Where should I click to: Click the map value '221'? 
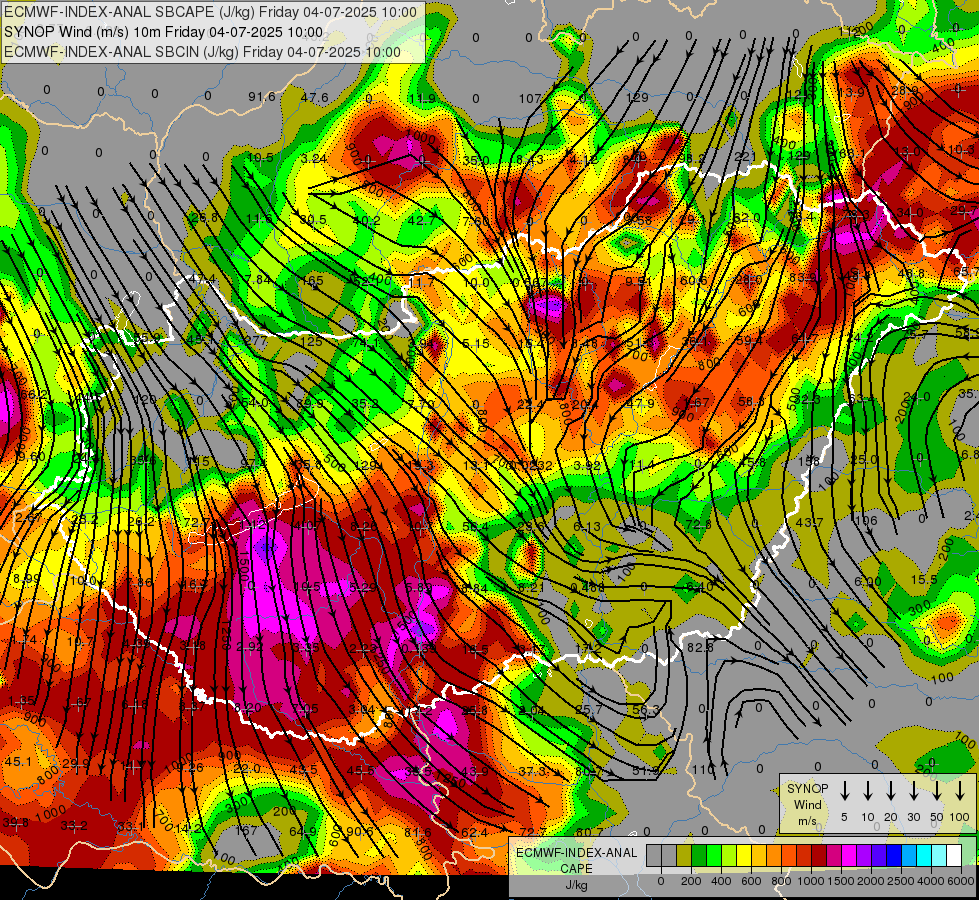[x=745, y=156]
